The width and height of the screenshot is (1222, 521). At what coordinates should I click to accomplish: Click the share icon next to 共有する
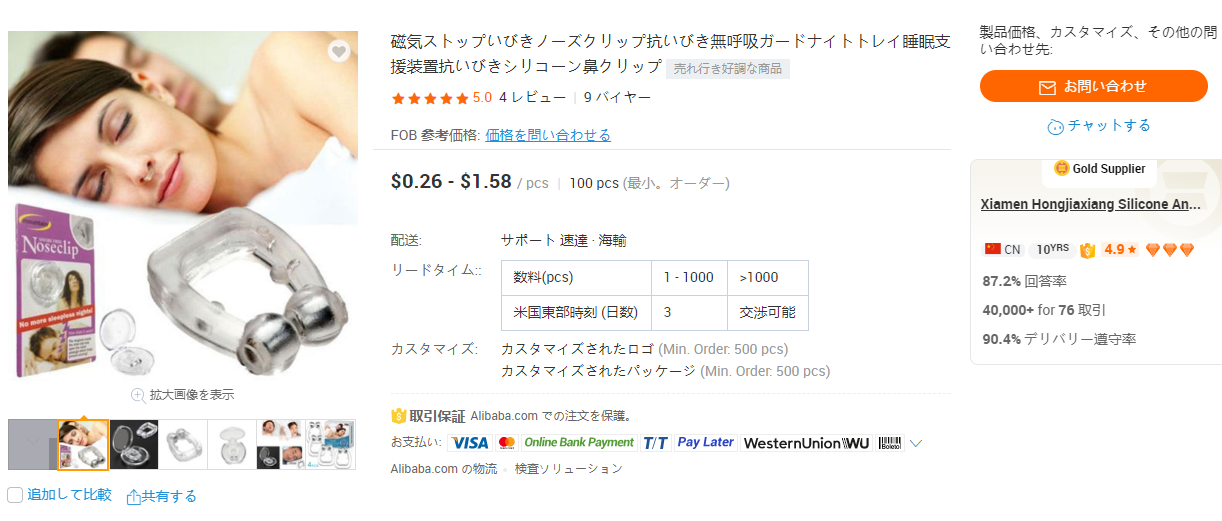[133, 496]
